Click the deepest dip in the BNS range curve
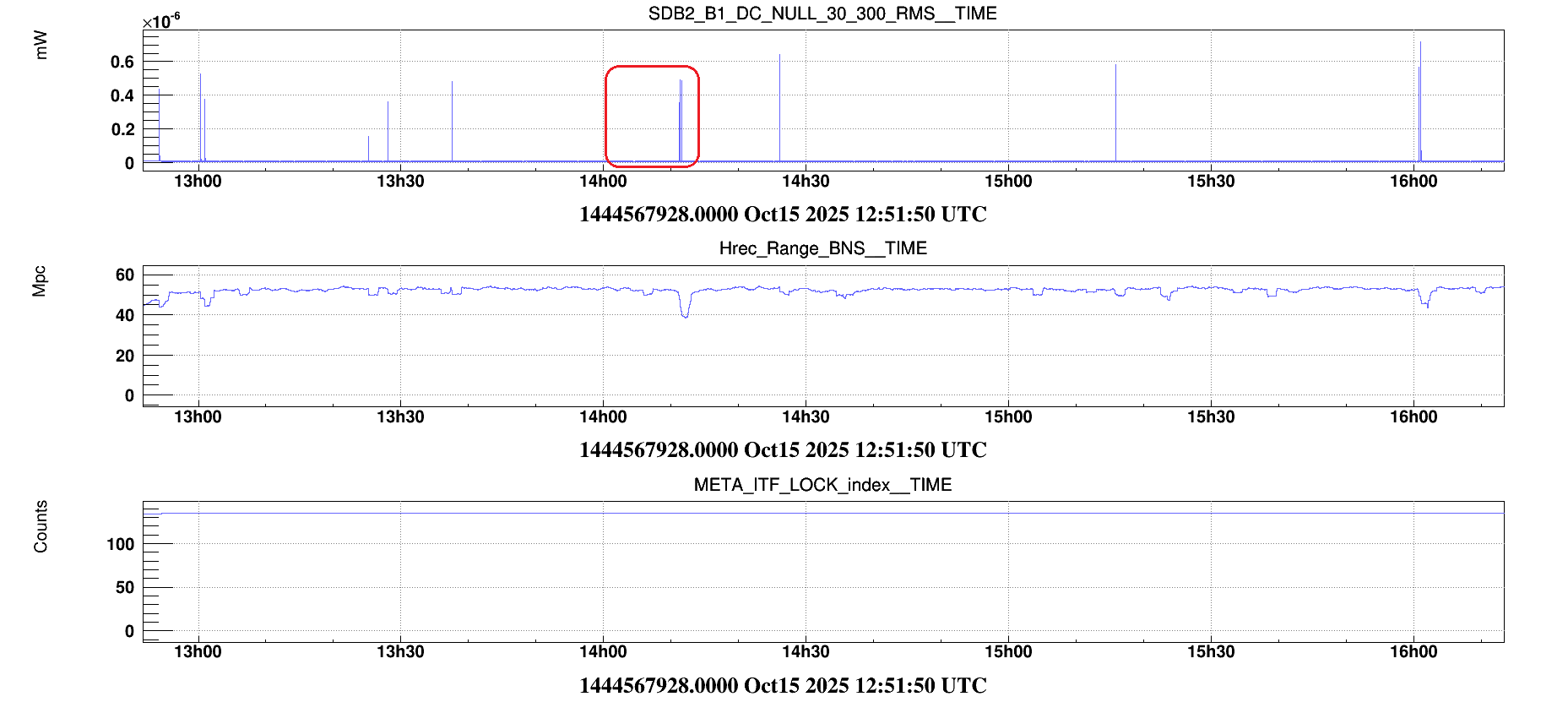1568x702 pixels. 685,314
